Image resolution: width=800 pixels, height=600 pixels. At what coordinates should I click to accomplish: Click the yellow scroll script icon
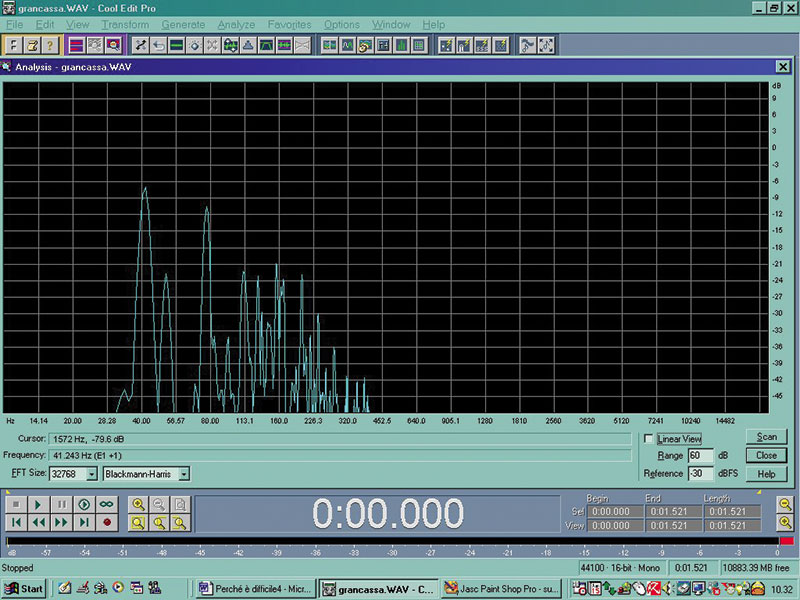pos(32,45)
